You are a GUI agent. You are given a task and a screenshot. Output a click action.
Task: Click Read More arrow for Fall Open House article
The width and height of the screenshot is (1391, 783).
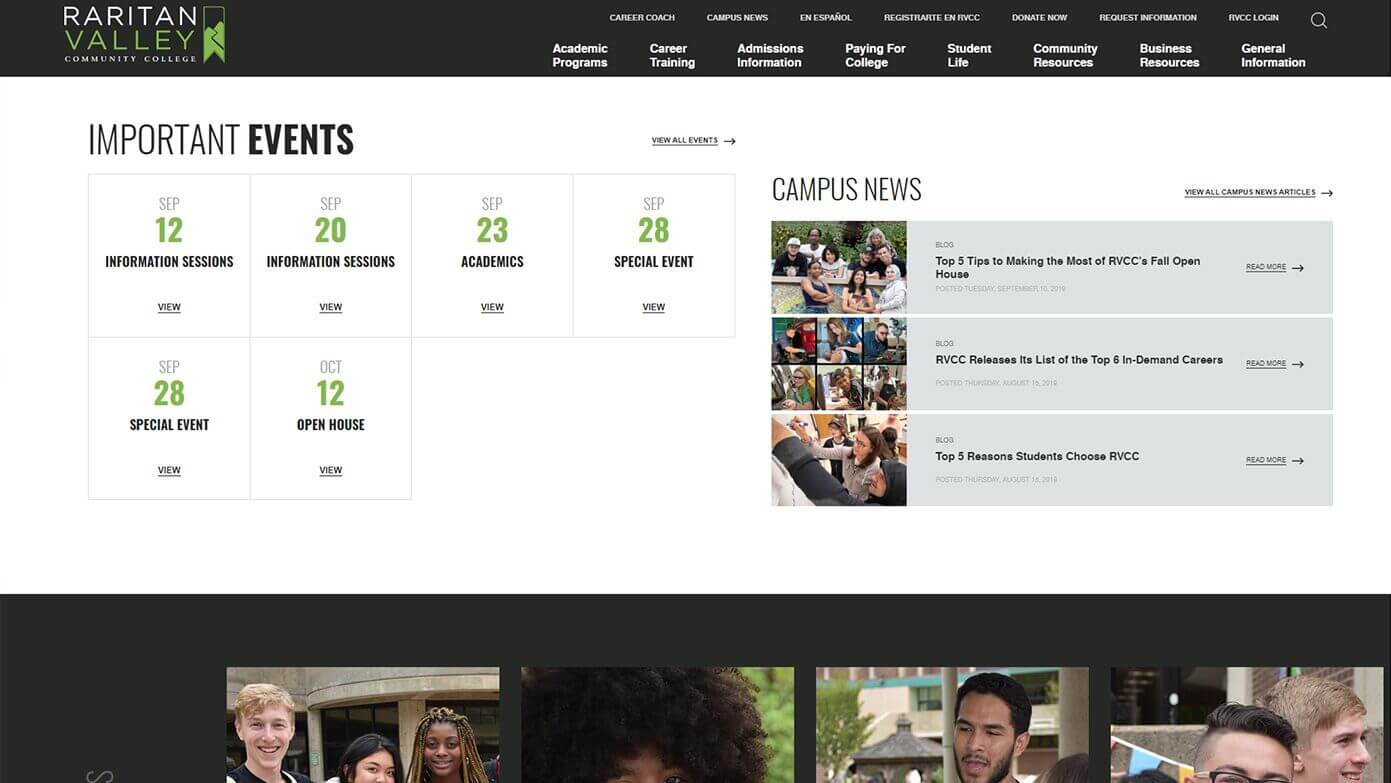(x=1298, y=268)
